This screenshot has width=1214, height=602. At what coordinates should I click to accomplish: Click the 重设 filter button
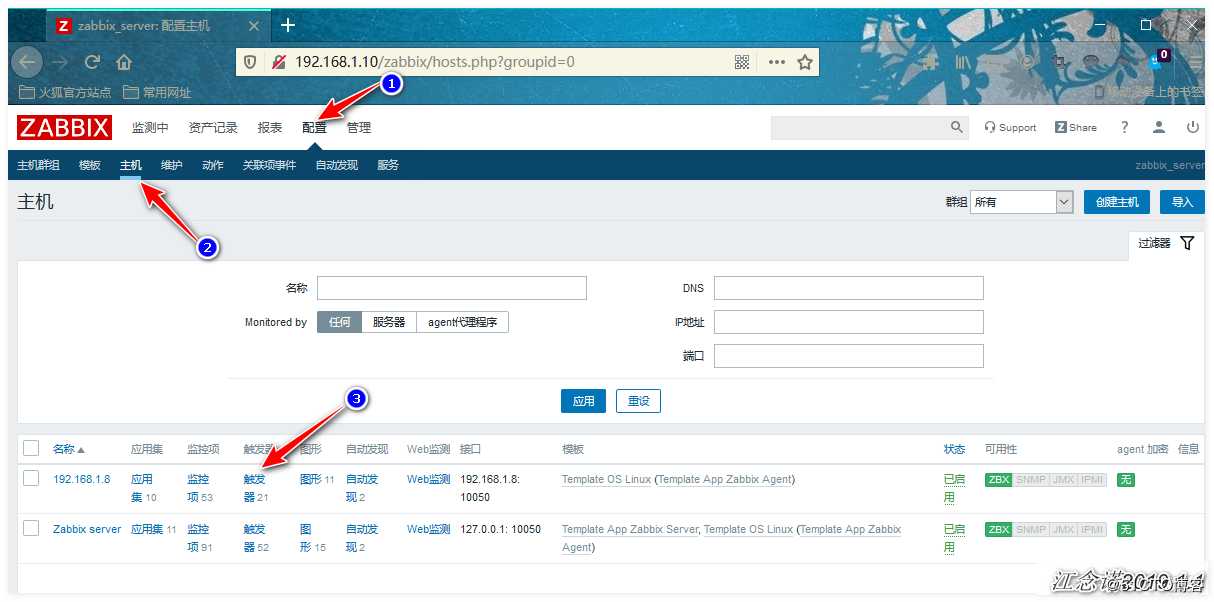[x=638, y=401]
